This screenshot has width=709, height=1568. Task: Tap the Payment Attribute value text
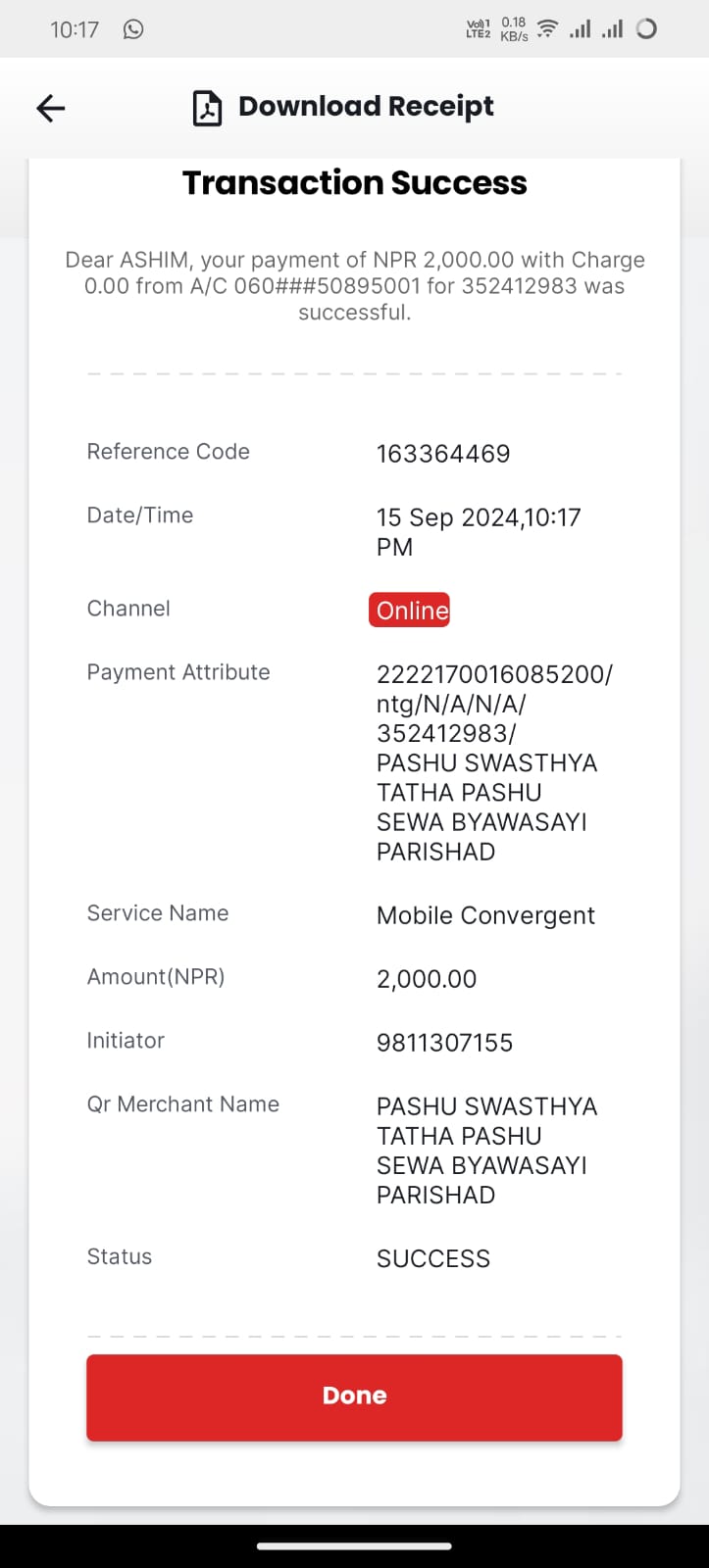(x=494, y=762)
